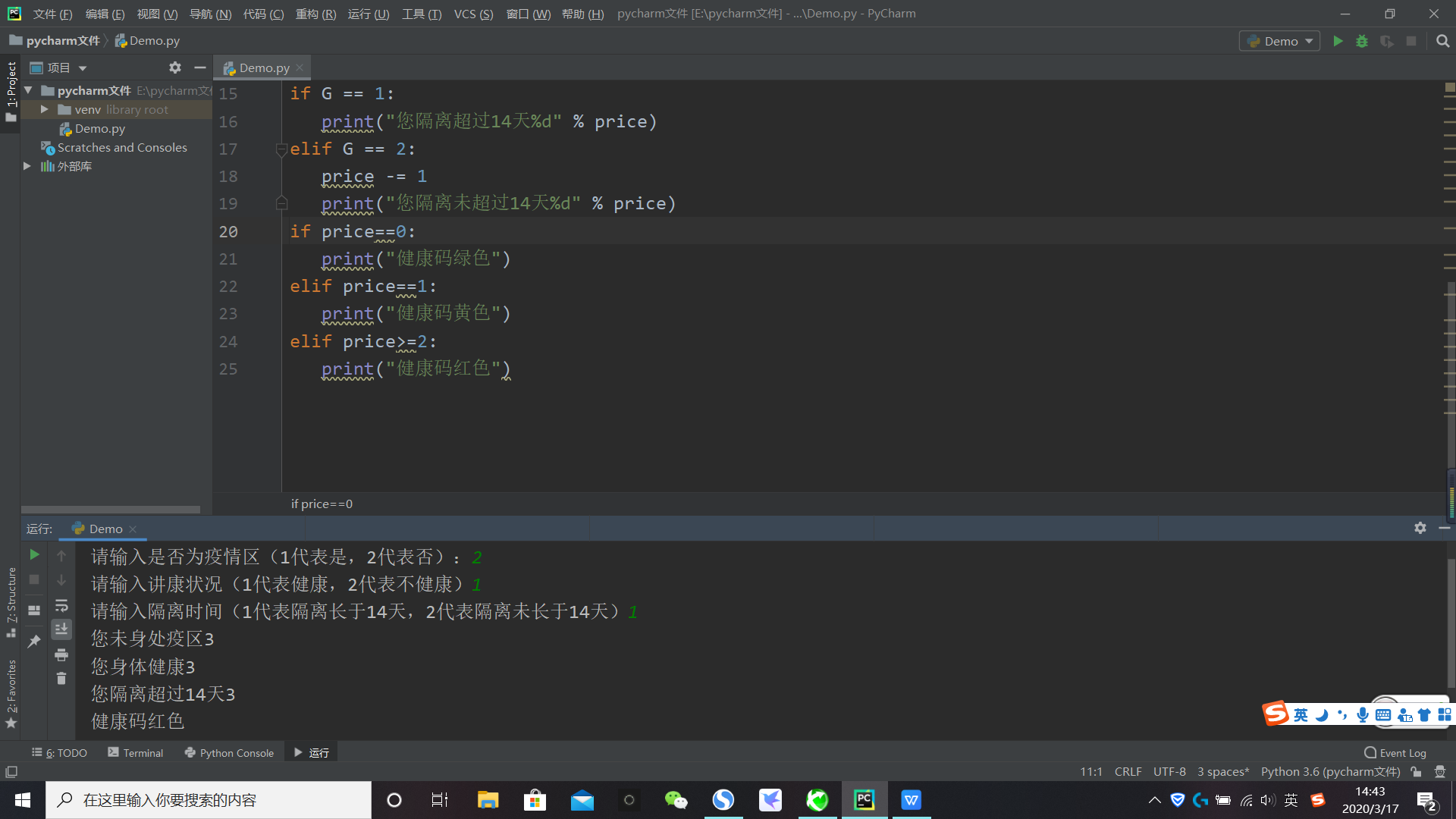Open the 文件 (F) menu

coord(52,14)
